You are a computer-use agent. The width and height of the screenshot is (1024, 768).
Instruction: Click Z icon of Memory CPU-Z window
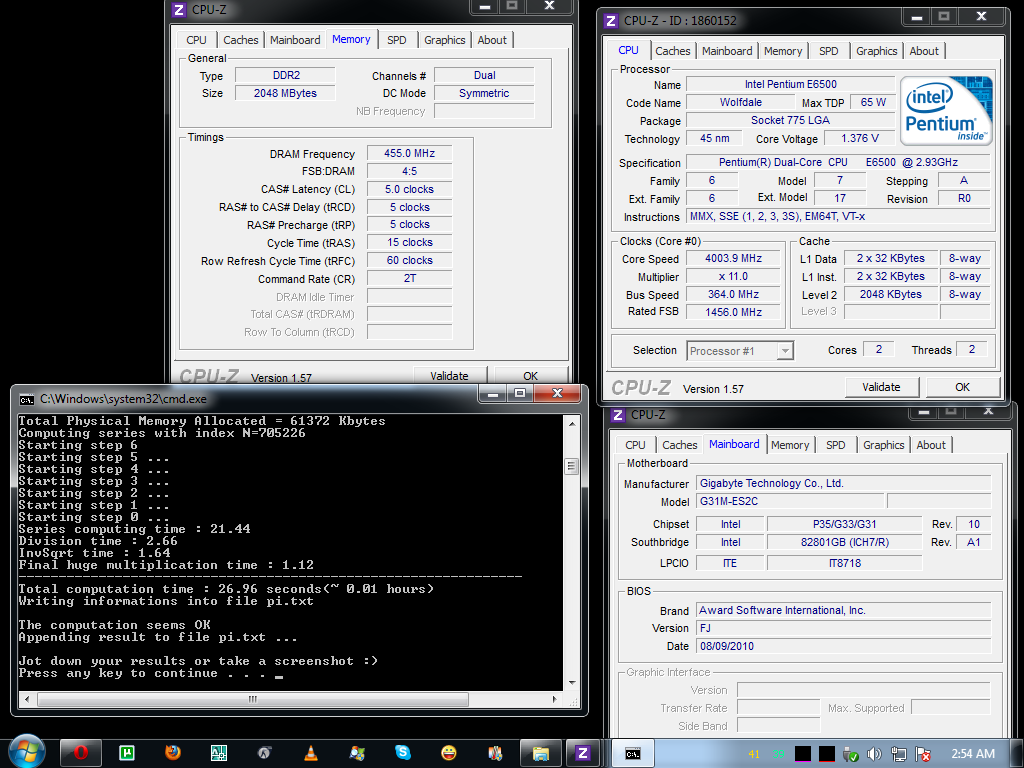click(x=178, y=10)
